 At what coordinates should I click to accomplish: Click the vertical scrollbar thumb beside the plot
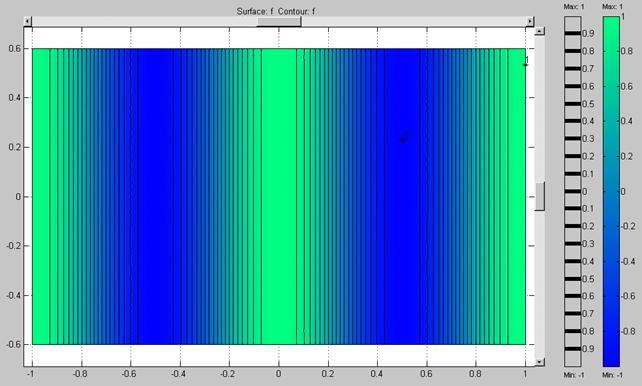pyautogui.click(x=540, y=196)
